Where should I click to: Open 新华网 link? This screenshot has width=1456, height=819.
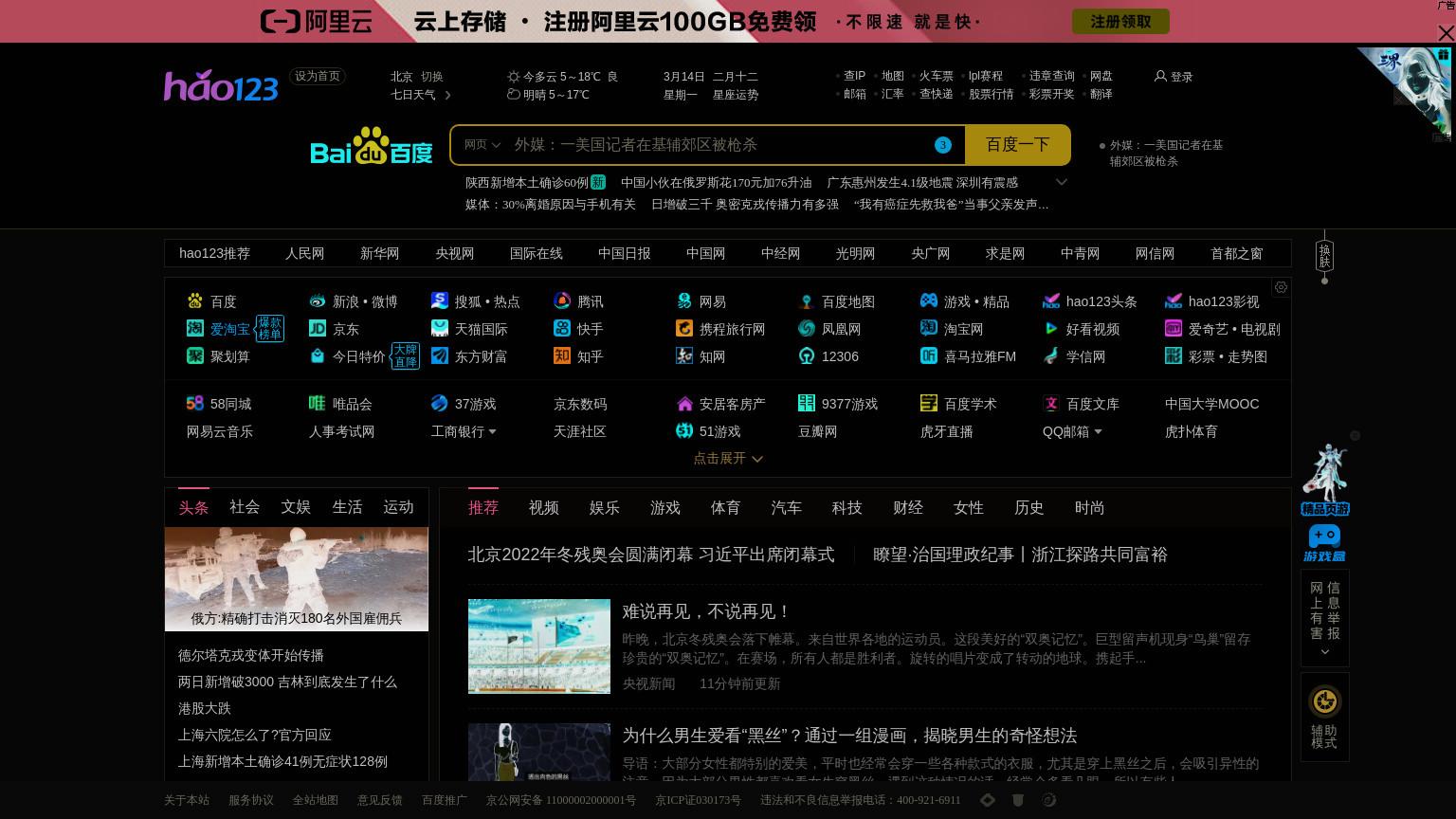click(380, 253)
